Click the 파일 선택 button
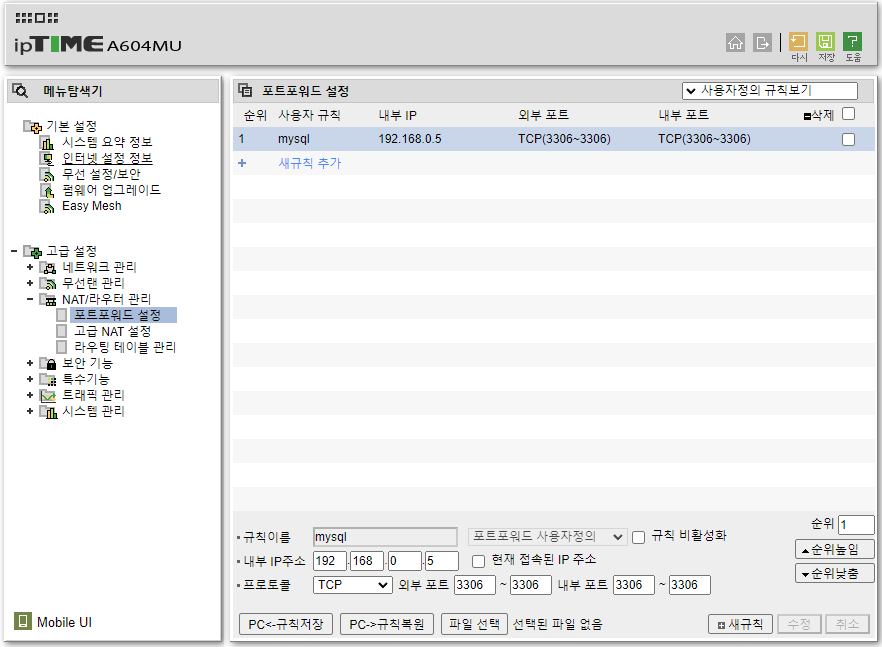Screen dimensions: 882x647 (x=474, y=624)
